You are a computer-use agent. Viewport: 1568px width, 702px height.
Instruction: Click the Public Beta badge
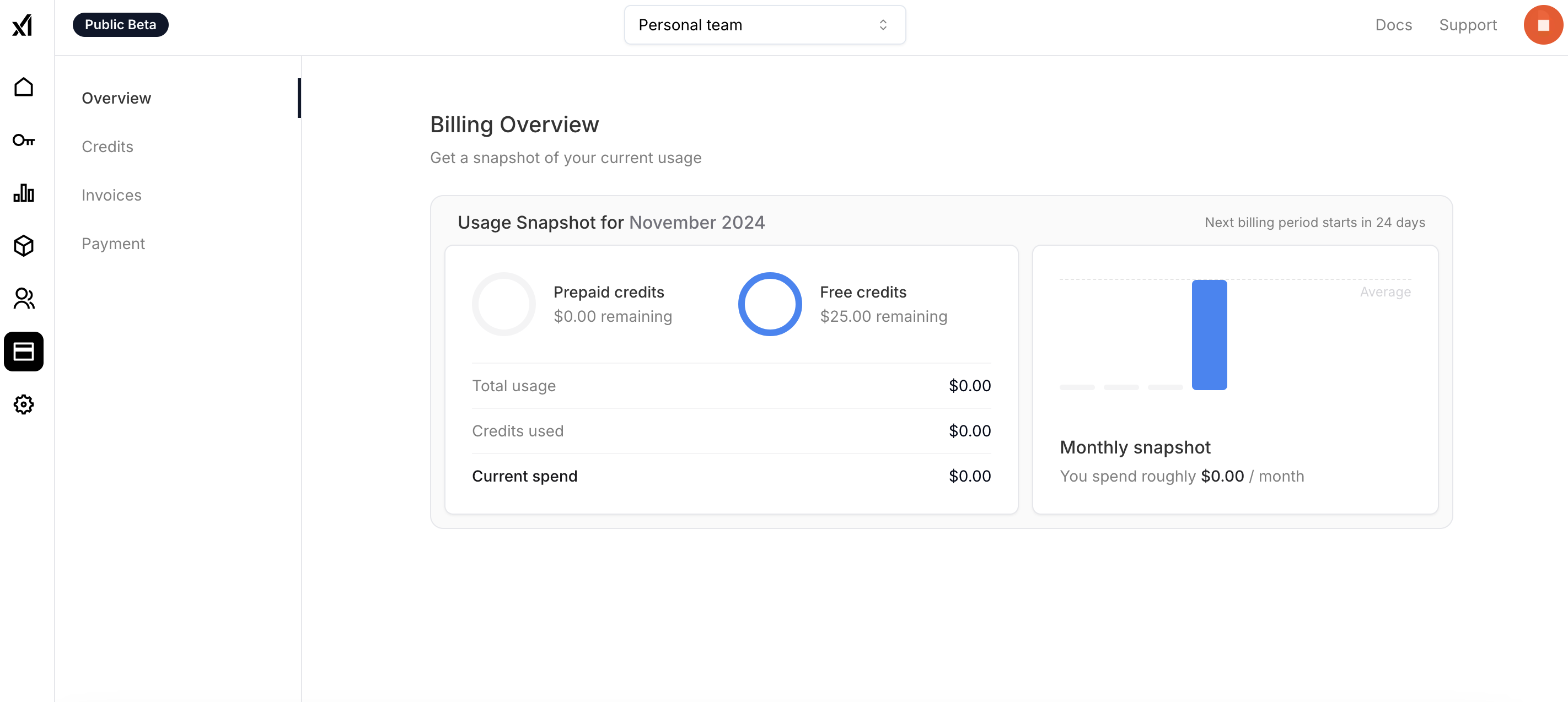[120, 25]
